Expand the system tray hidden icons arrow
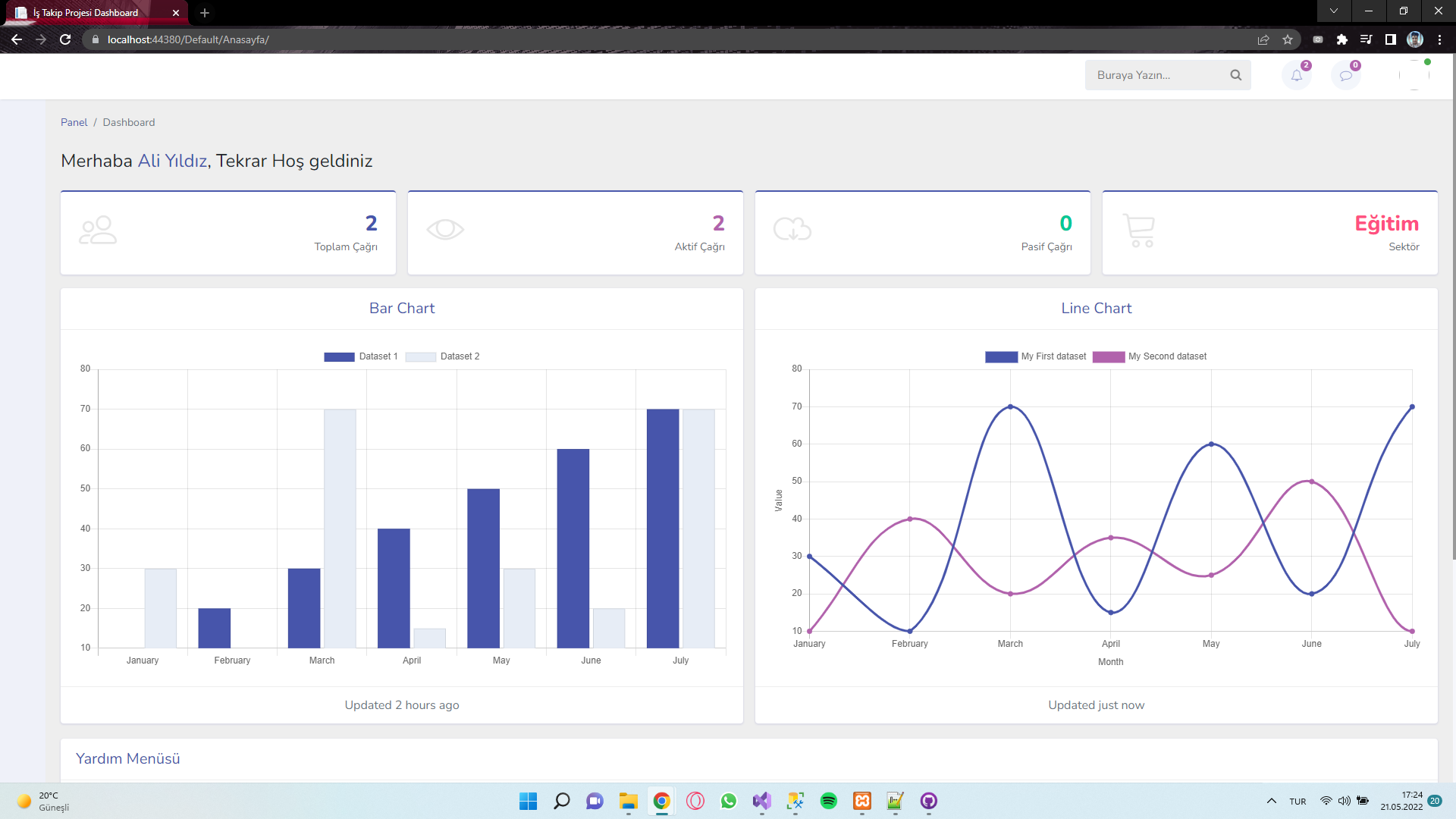The height and width of the screenshot is (819, 1456). pos(1271,801)
